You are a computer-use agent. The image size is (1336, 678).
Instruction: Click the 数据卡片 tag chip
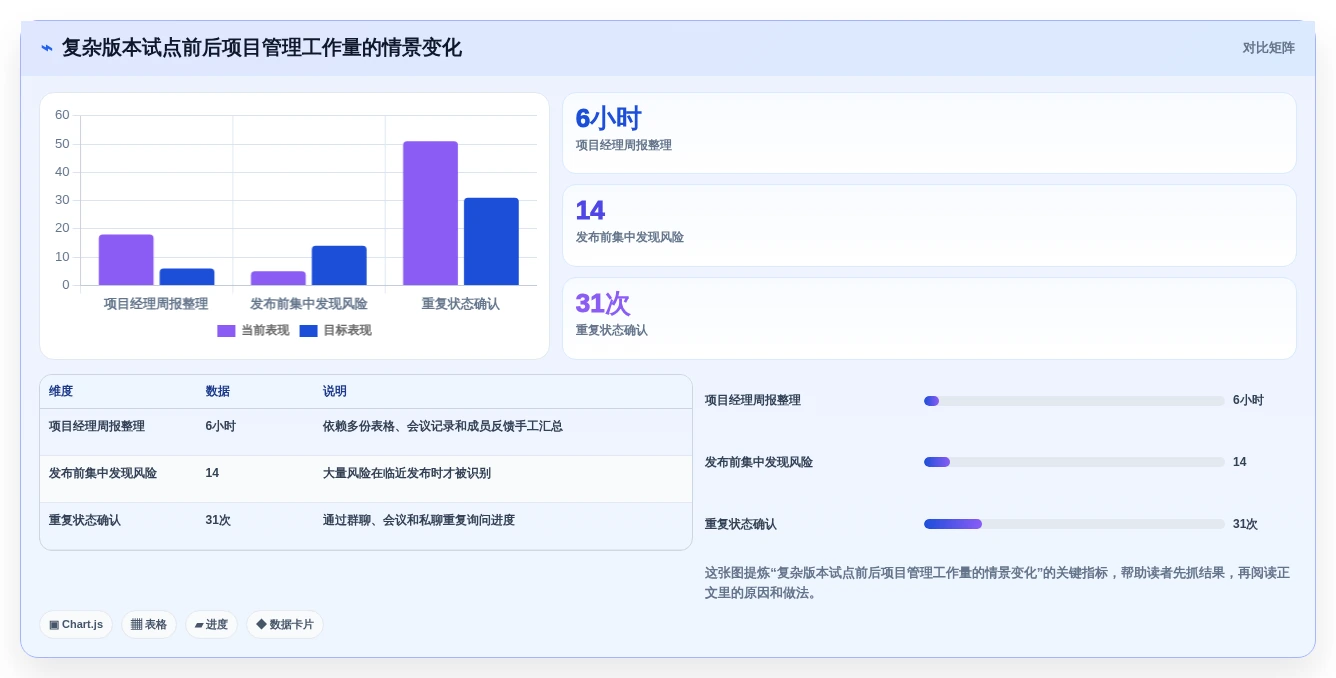click(x=285, y=624)
